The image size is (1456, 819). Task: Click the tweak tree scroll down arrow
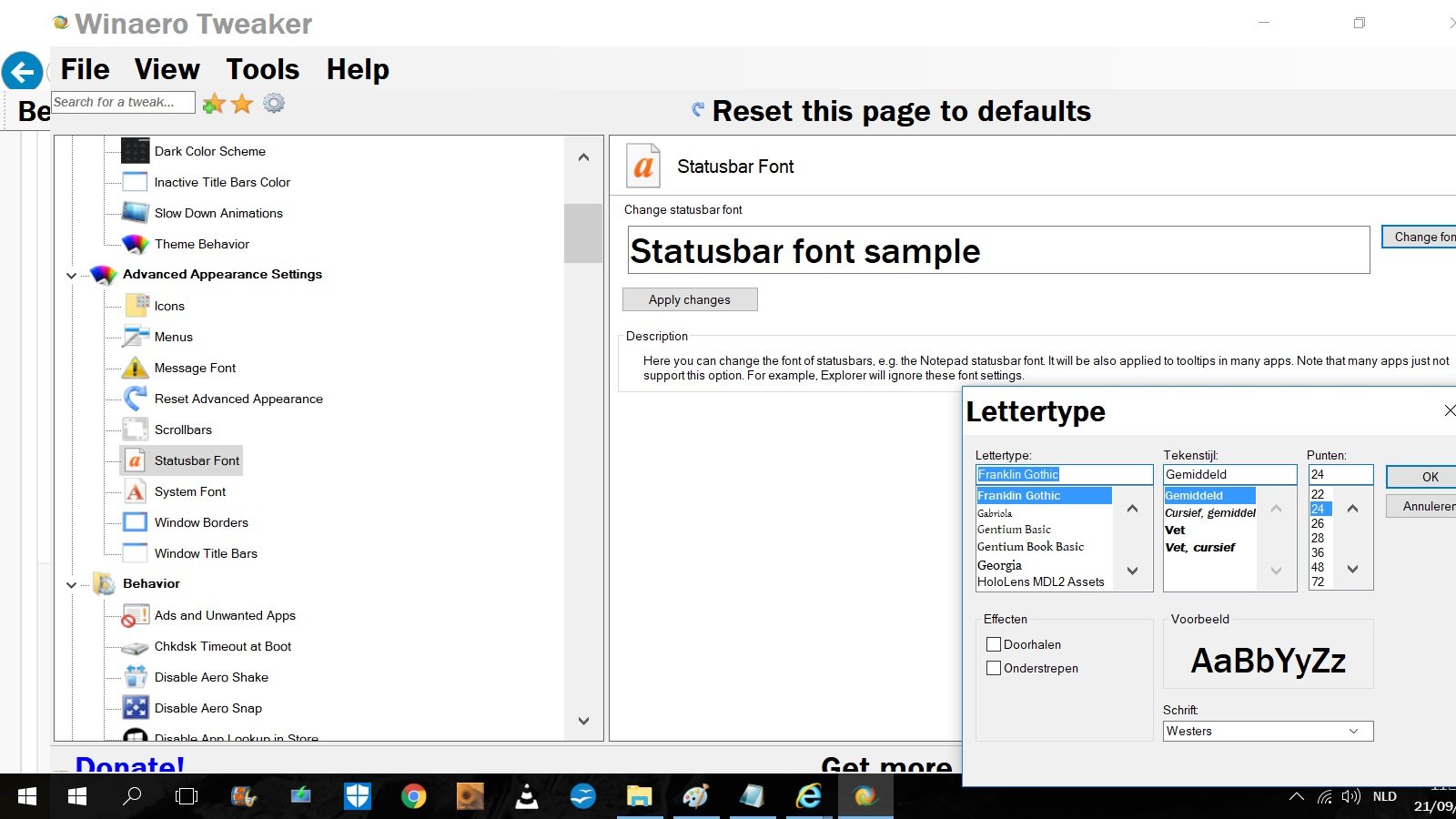pyautogui.click(x=583, y=722)
